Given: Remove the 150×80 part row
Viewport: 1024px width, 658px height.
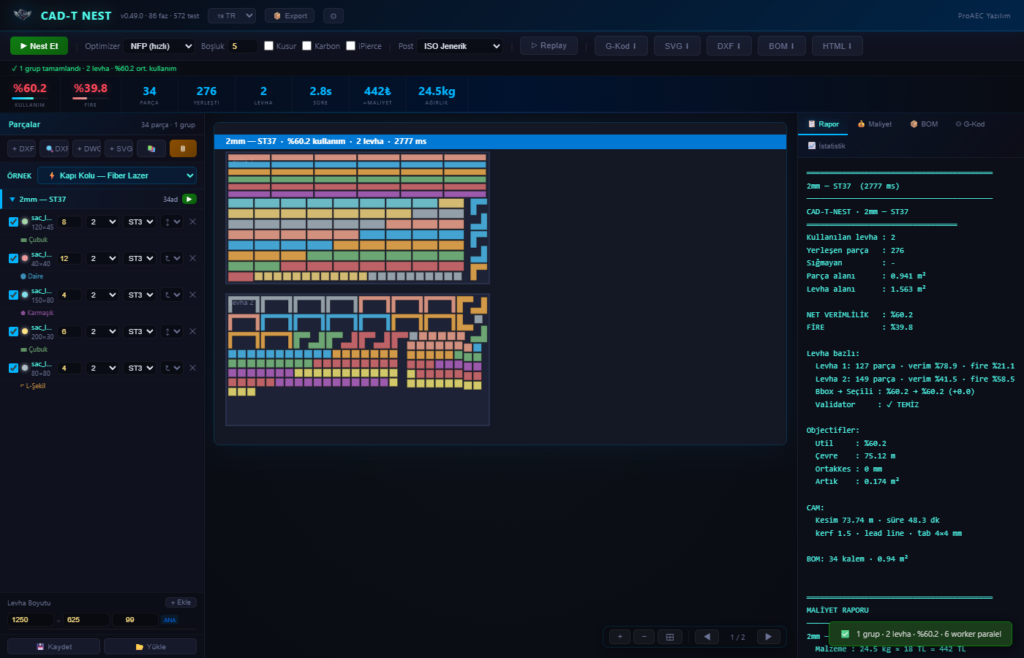Looking at the screenshot, I should pyautogui.click(x=193, y=295).
